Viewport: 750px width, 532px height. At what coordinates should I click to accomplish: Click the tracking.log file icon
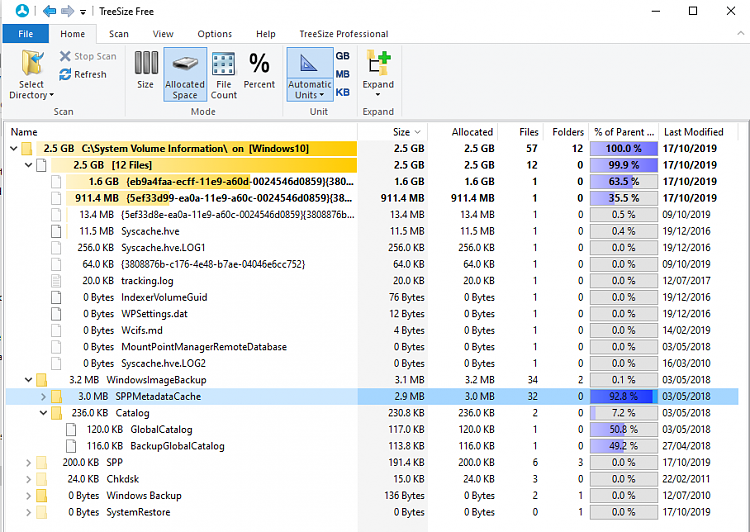click(56, 281)
